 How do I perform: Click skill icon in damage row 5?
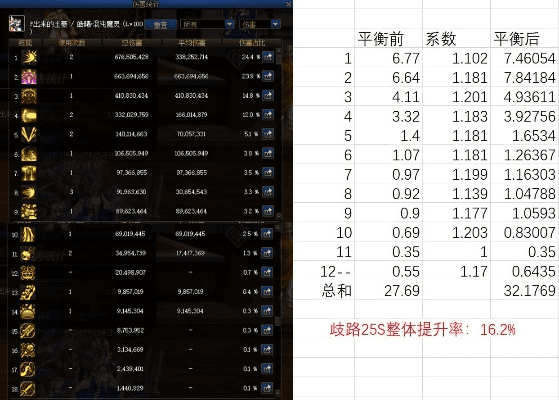coord(29,134)
